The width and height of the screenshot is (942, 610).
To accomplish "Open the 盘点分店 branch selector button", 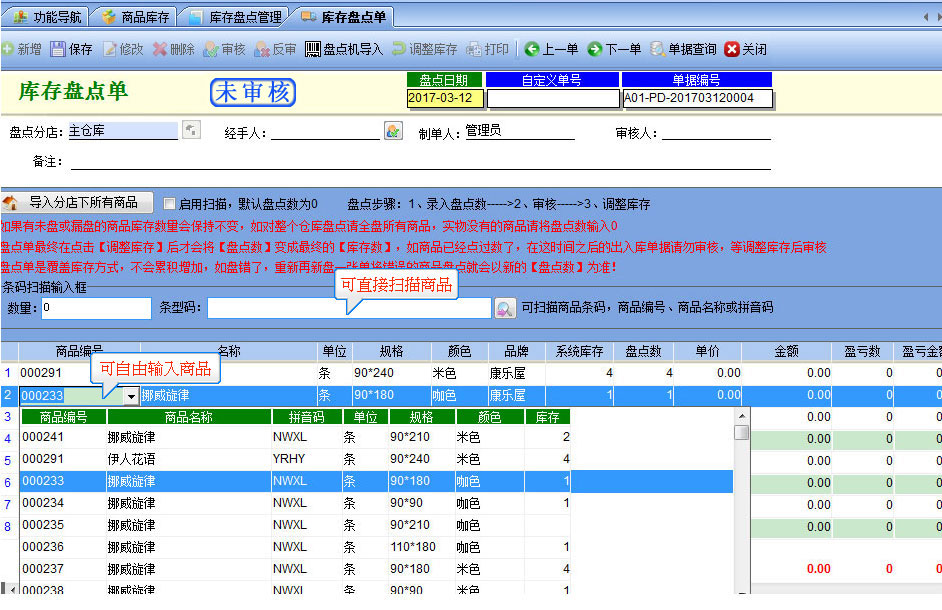I will tap(191, 130).
